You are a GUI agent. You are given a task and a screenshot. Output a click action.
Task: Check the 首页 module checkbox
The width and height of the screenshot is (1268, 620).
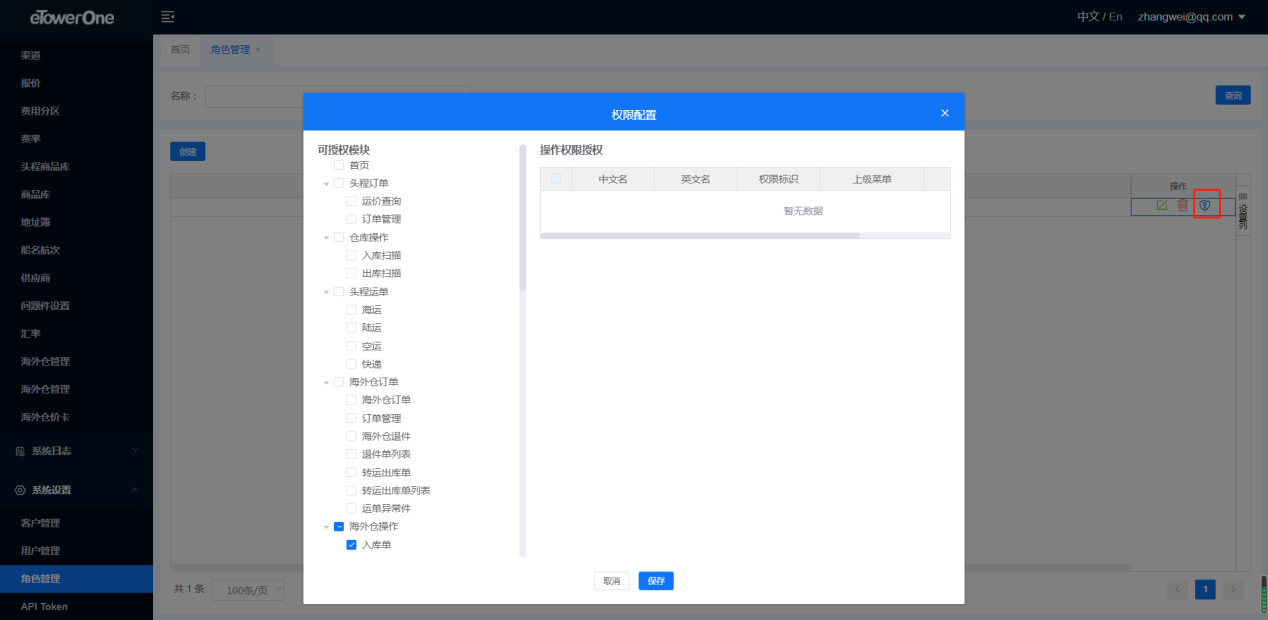pyautogui.click(x=339, y=165)
